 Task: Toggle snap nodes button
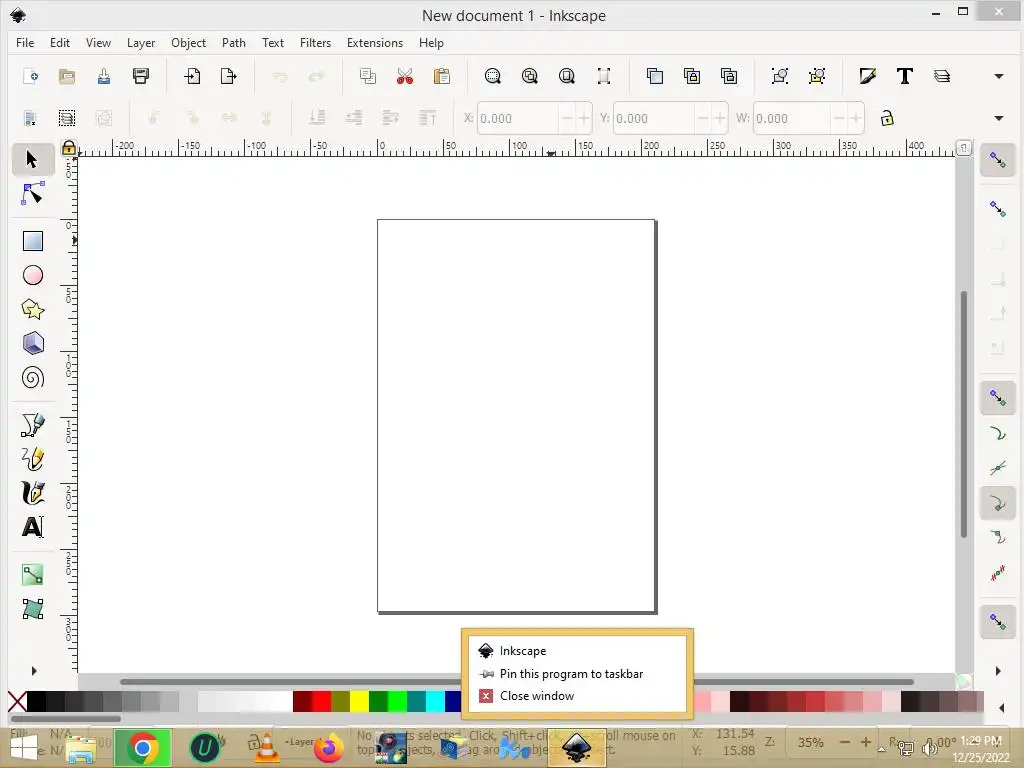[x=997, y=398]
